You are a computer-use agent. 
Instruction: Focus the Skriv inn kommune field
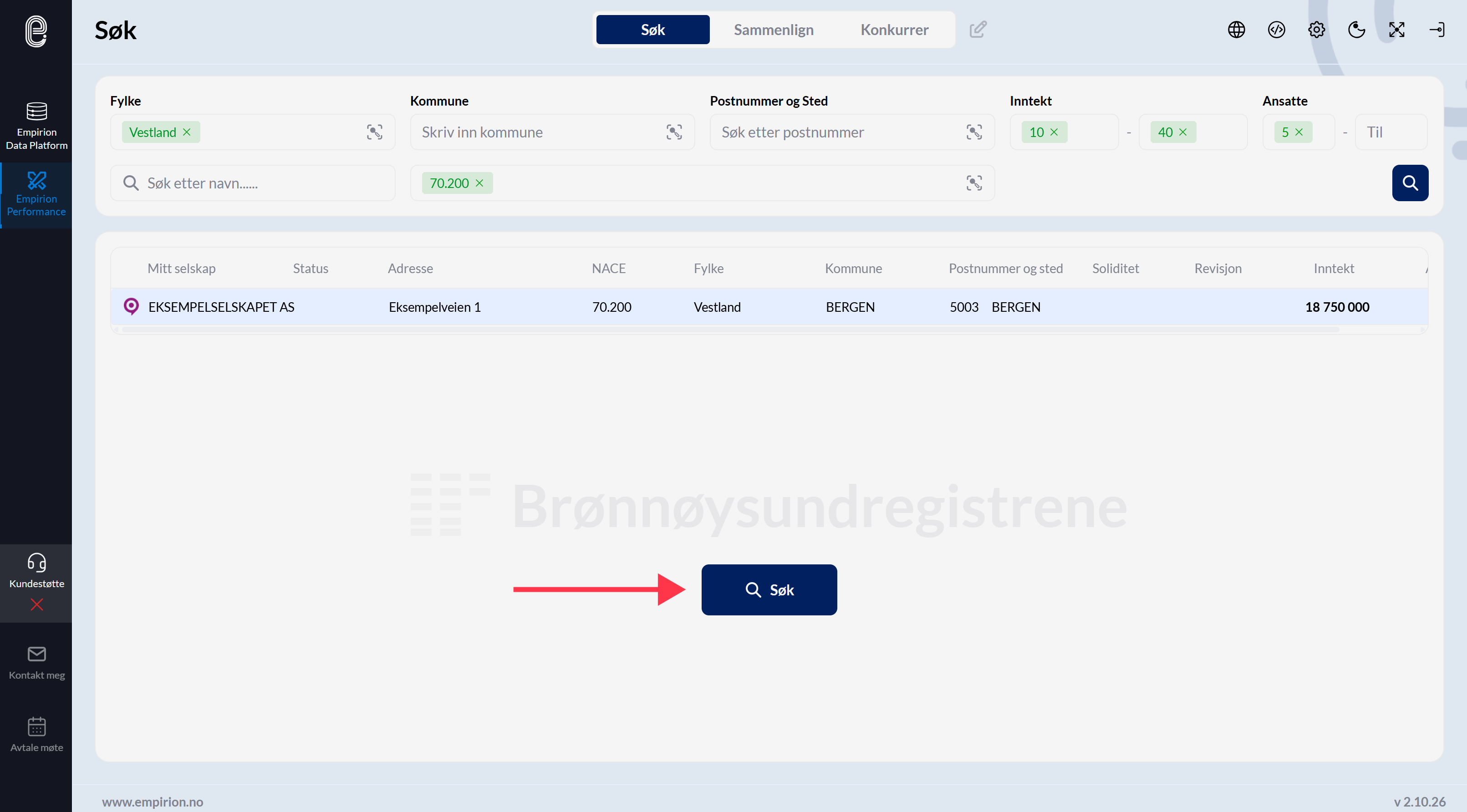552,132
